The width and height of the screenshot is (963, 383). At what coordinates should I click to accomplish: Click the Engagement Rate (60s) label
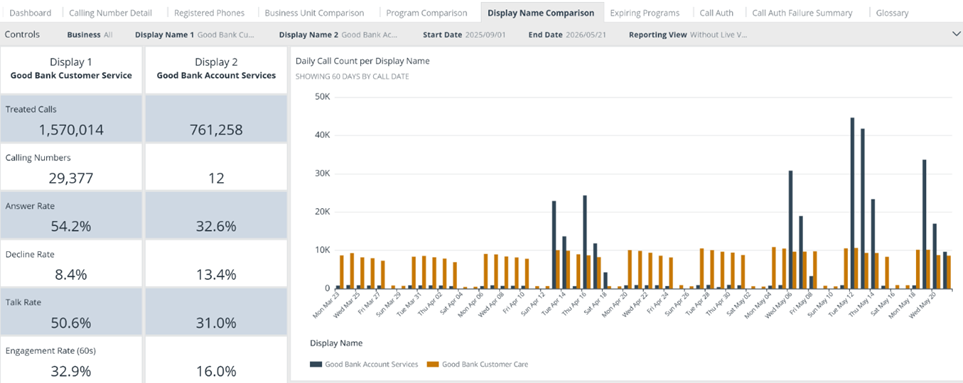(50, 350)
